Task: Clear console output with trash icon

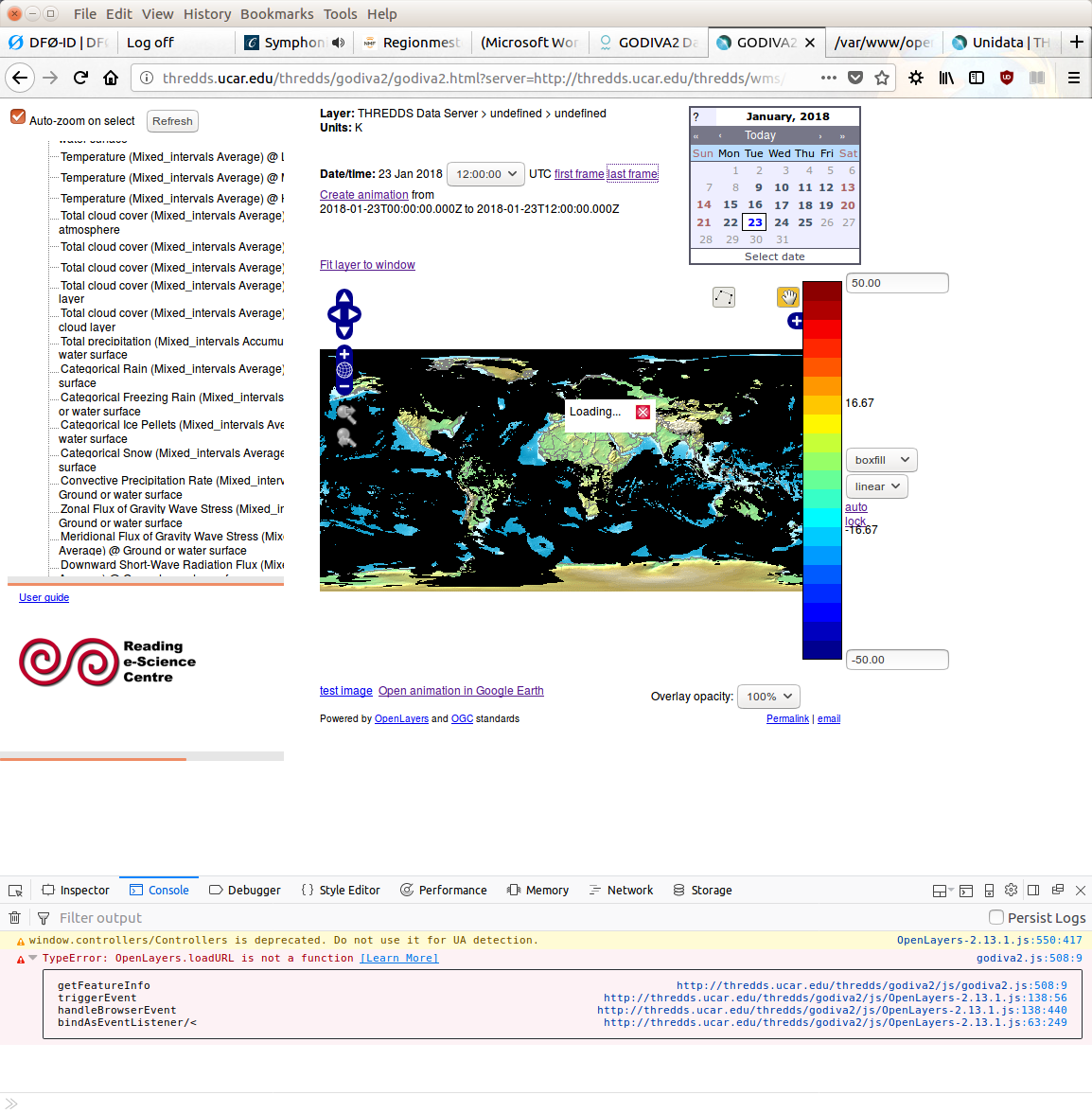Action: click(x=15, y=917)
